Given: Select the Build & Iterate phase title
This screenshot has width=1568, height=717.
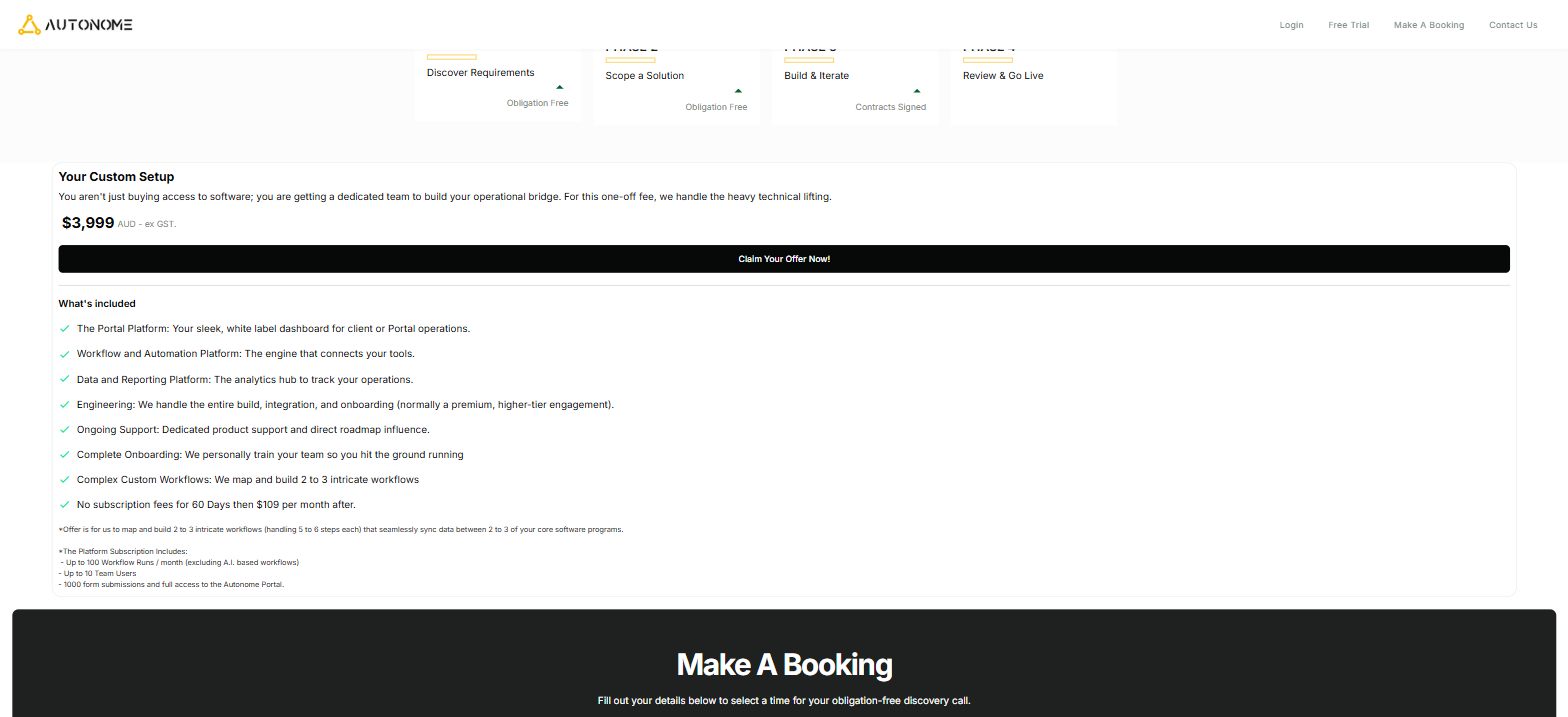Looking at the screenshot, I should point(817,76).
